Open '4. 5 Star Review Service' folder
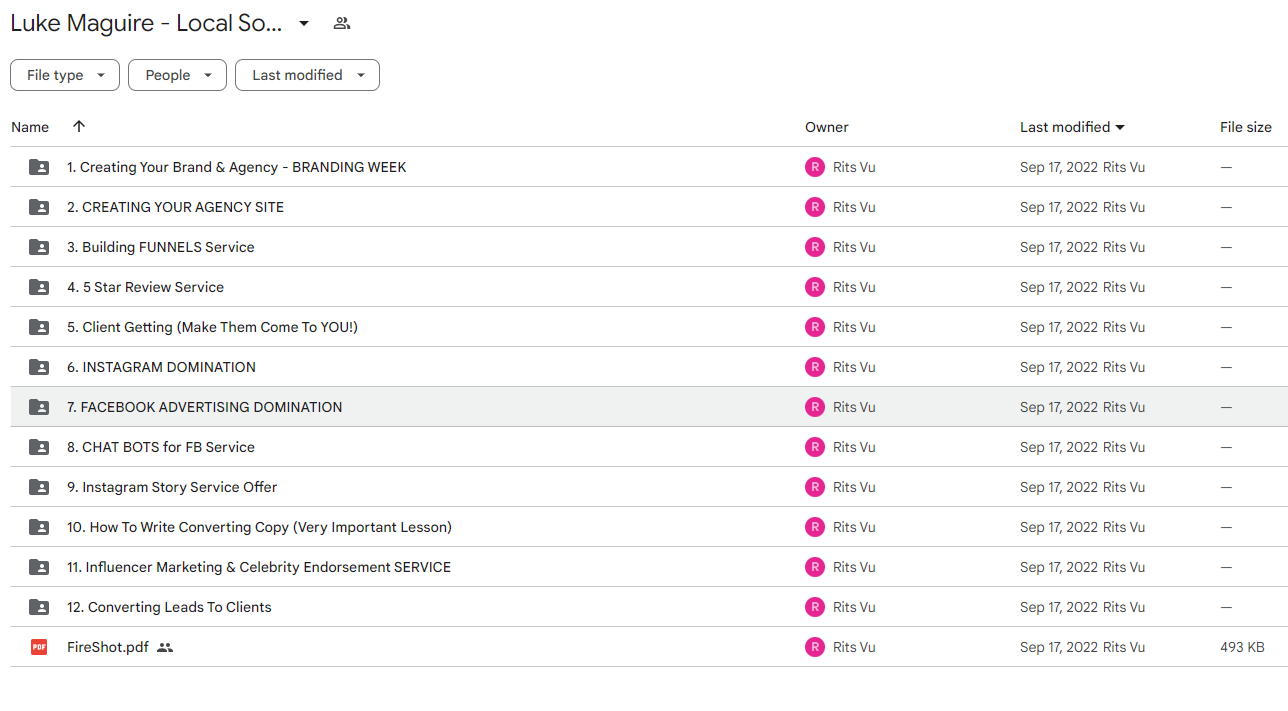Image resolution: width=1288 pixels, height=711 pixels. point(145,287)
